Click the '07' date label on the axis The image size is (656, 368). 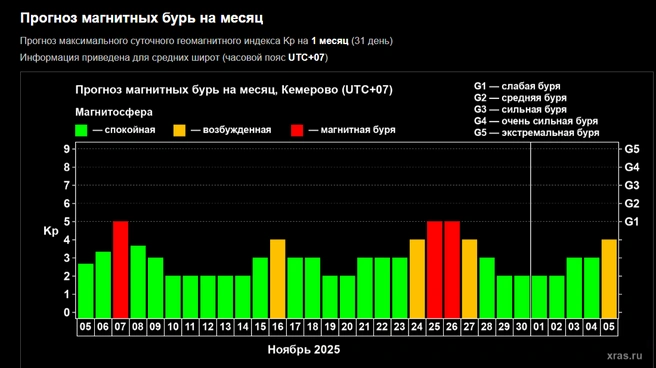120,327
